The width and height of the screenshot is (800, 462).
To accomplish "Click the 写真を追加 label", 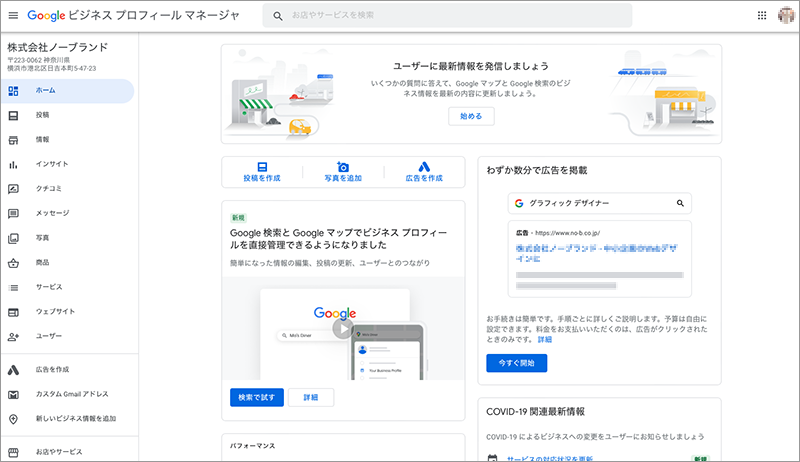I will click(343, 178).
